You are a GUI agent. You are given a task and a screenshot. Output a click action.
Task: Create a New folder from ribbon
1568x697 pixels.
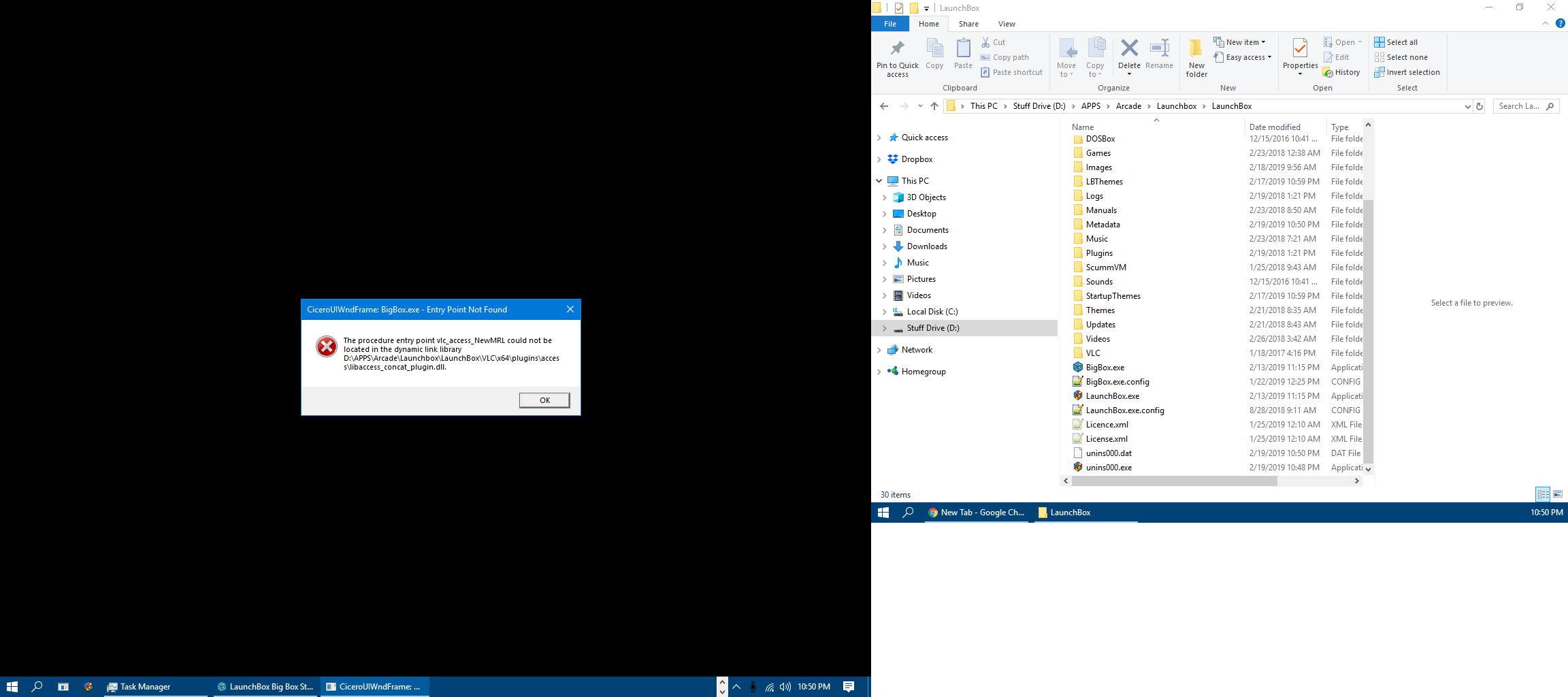click(x=1196, y=58)
